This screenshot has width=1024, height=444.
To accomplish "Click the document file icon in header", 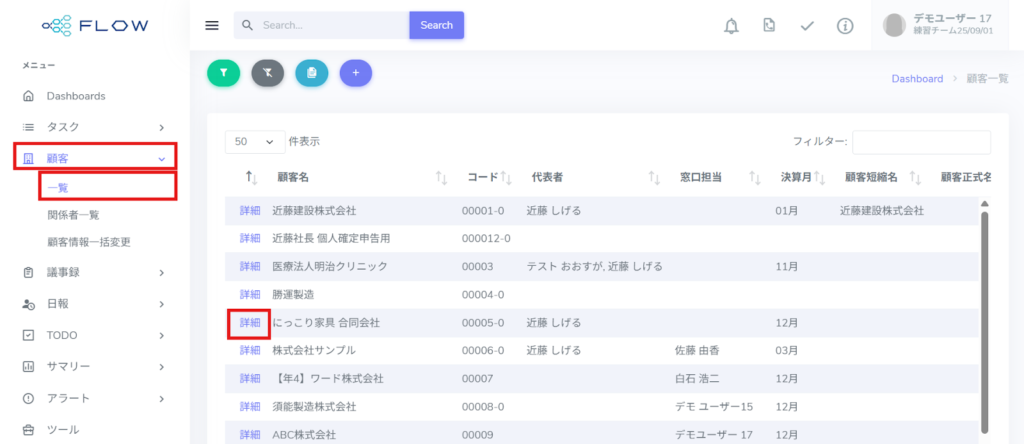I will click(768, 26).
